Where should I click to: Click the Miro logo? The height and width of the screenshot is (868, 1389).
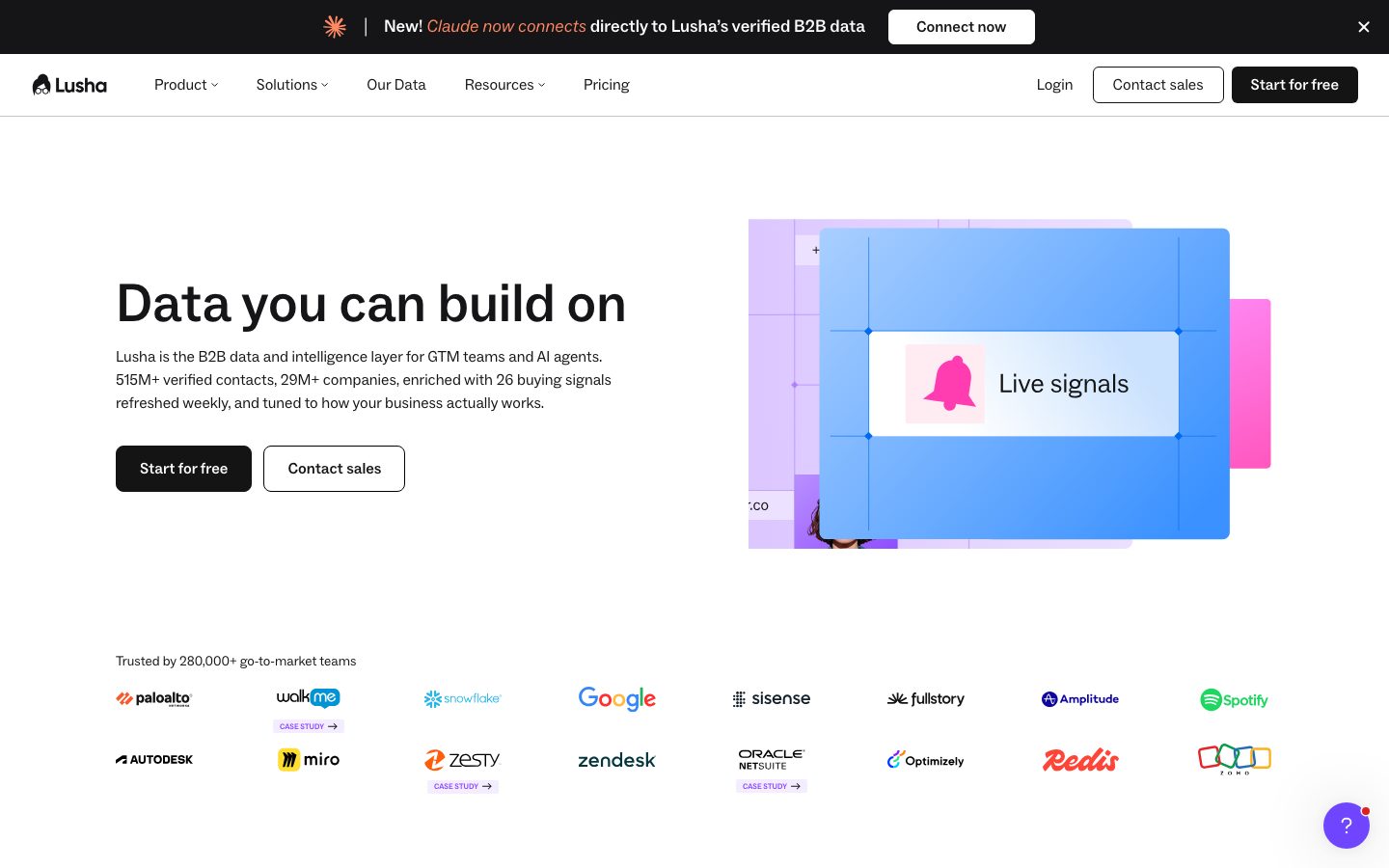pyautogui.click(x=309, y=760)
